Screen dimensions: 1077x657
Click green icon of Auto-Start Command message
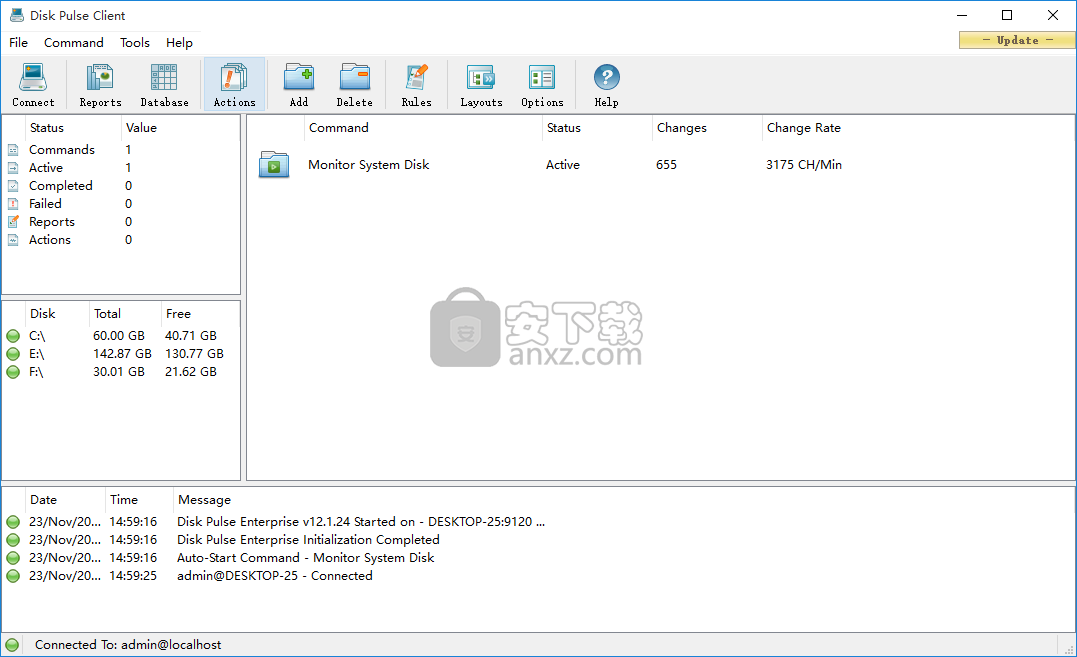(13, 558)
